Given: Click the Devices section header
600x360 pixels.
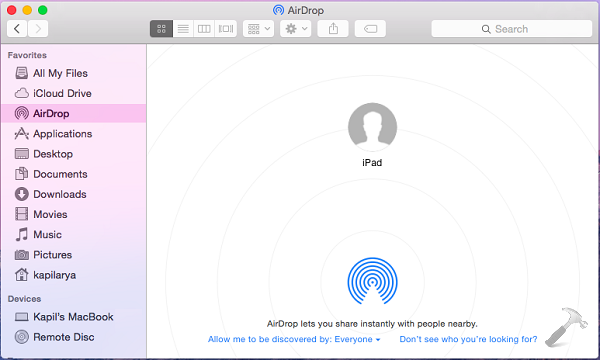Looking at the screenshot, I should click(x=24, y=299).
